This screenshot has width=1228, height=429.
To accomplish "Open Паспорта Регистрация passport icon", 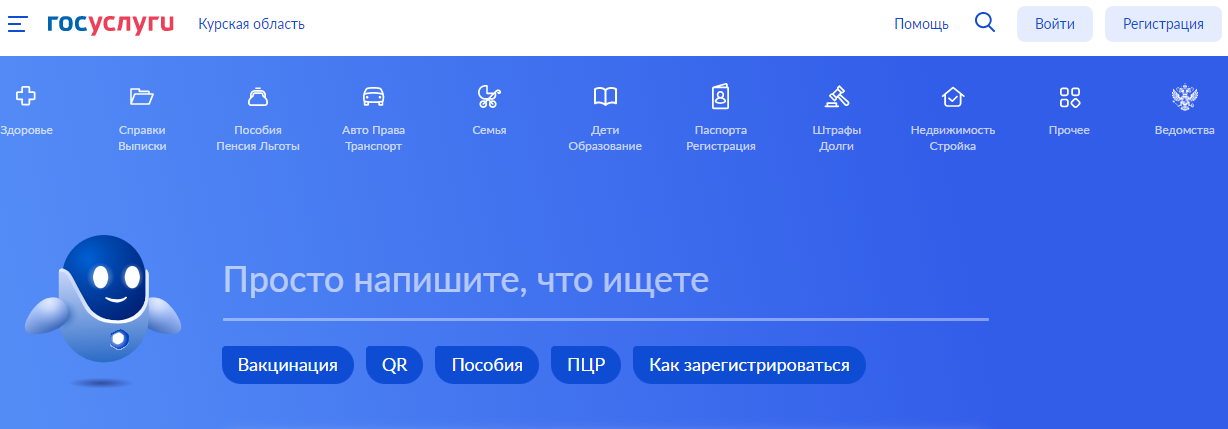I will point(721,97).
